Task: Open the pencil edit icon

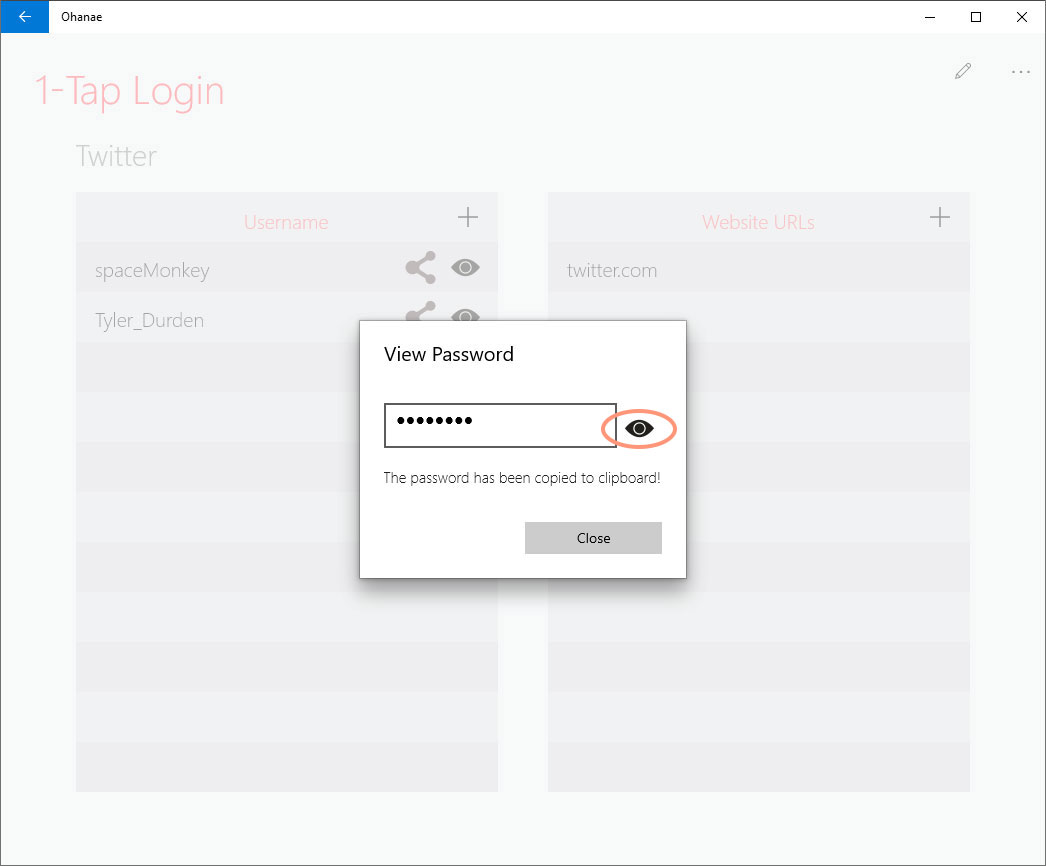Action: (963, 71)
